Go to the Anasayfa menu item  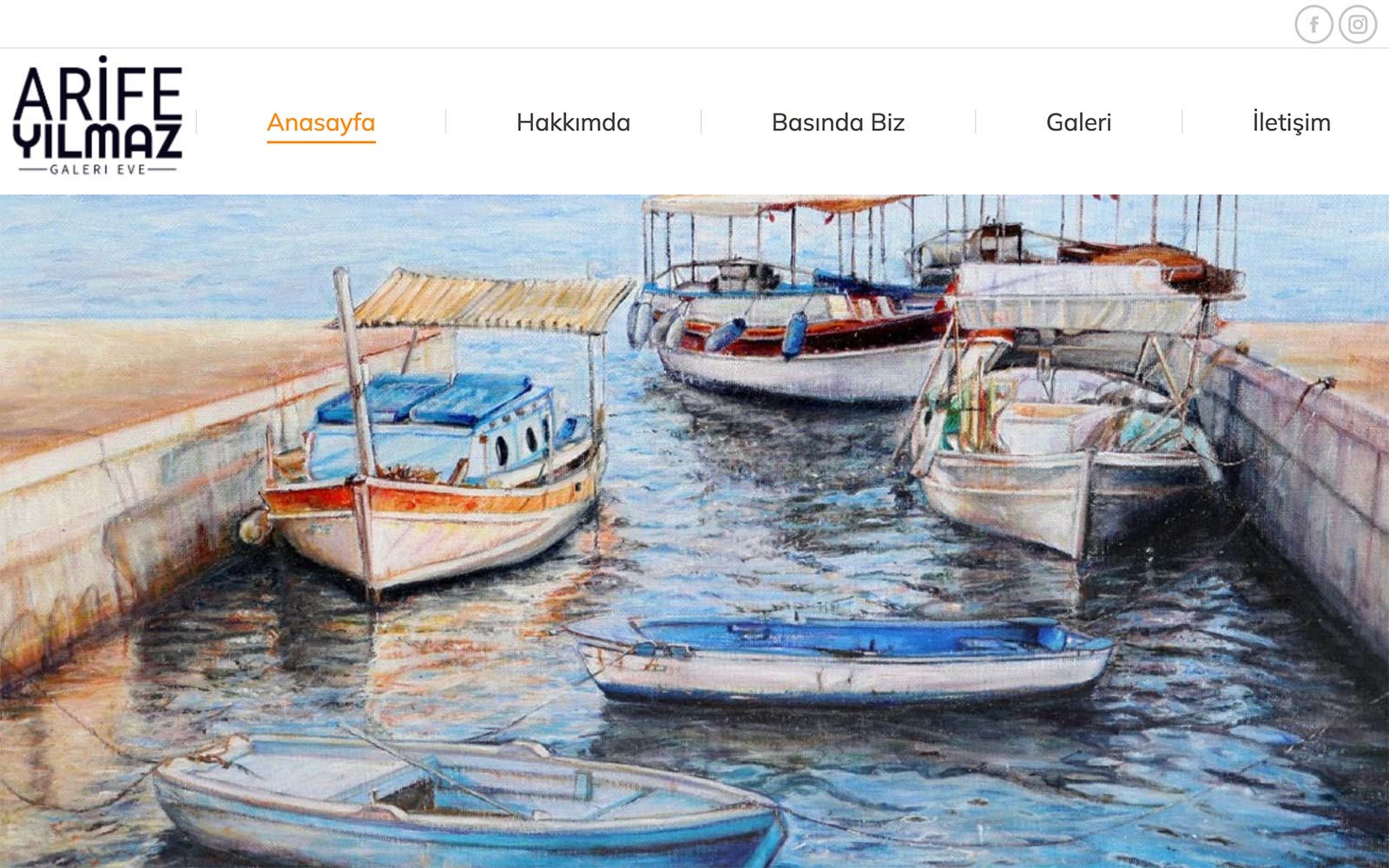click(321, 122)
